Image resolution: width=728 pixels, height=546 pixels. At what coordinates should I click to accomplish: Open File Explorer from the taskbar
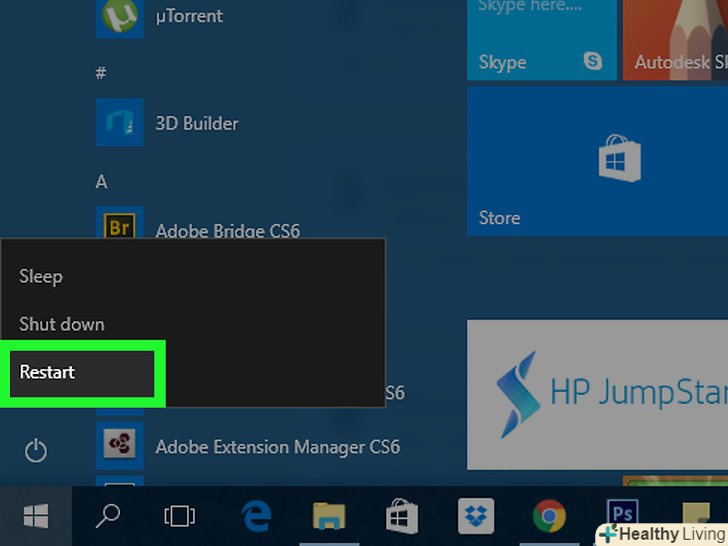(x=329, y=516)
